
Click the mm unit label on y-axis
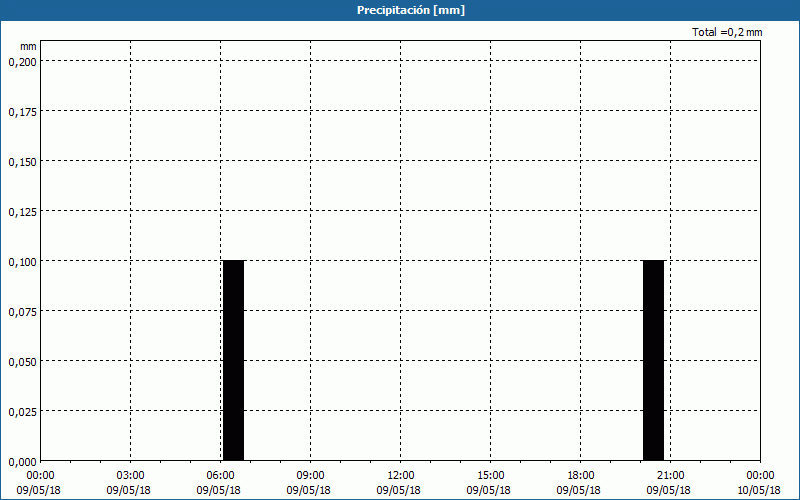click(x=28, y=46)
